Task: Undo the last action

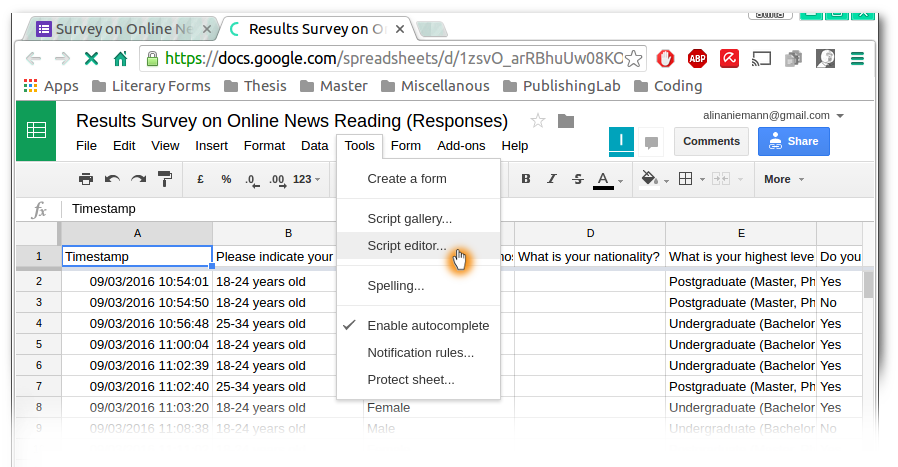Action: (112, 179)
